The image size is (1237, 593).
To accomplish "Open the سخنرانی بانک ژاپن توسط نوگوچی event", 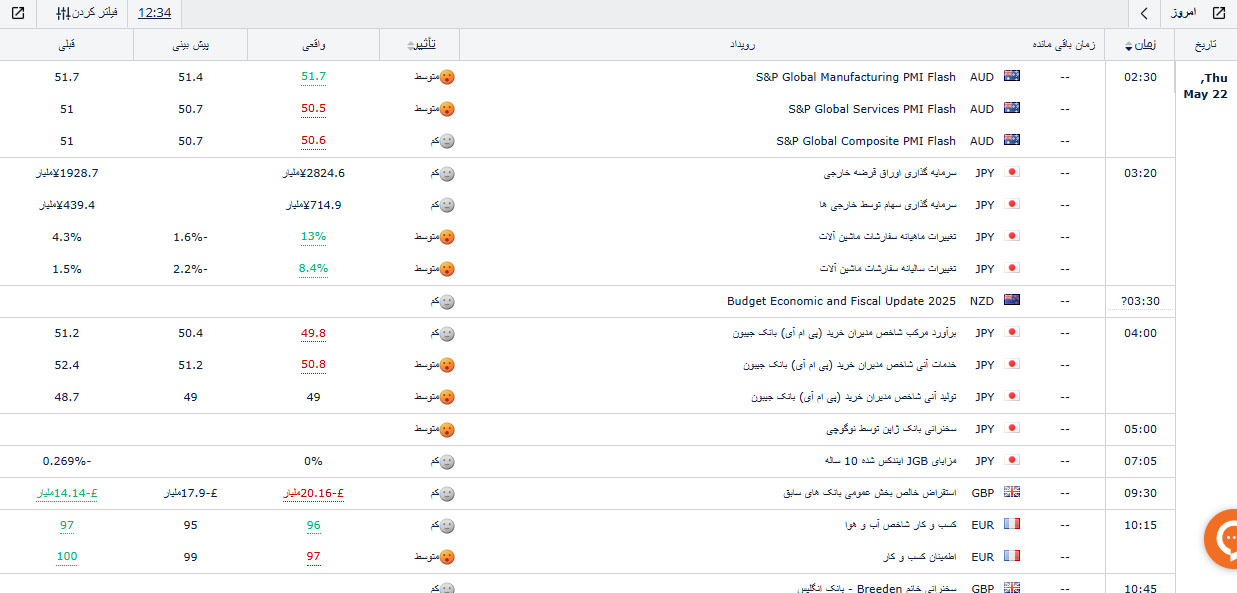I will click(x=889, y=429).
